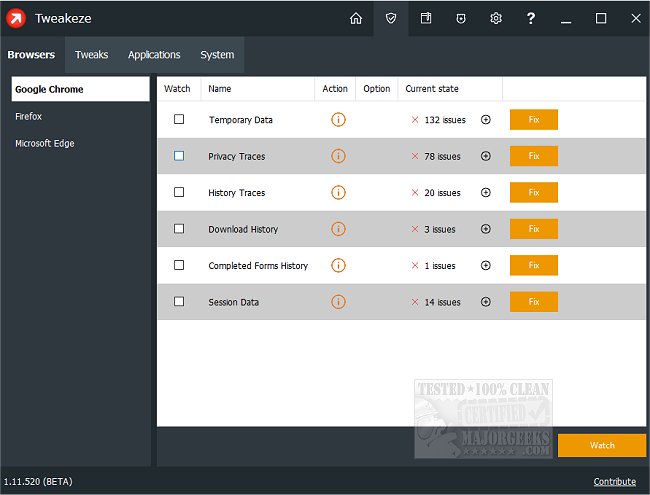This screenshot has width=650, height=495.
Task: Maximize the Tweakeze window
Action: (601, 18)
